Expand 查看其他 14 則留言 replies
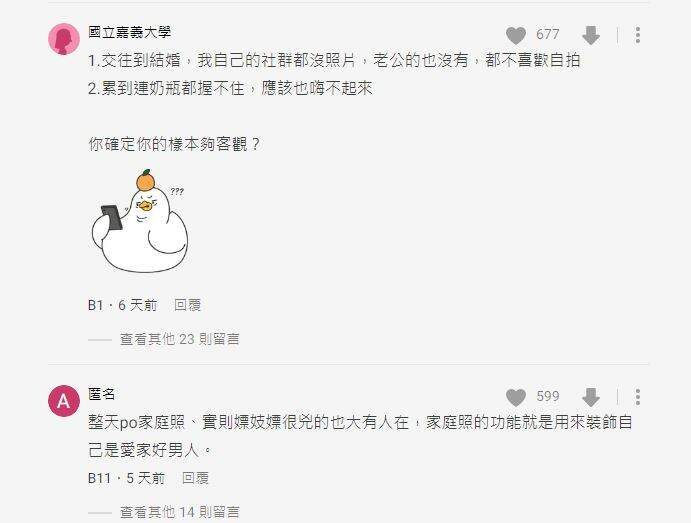The height and width of the screenshot is (523, 691). tap(180, 512)
